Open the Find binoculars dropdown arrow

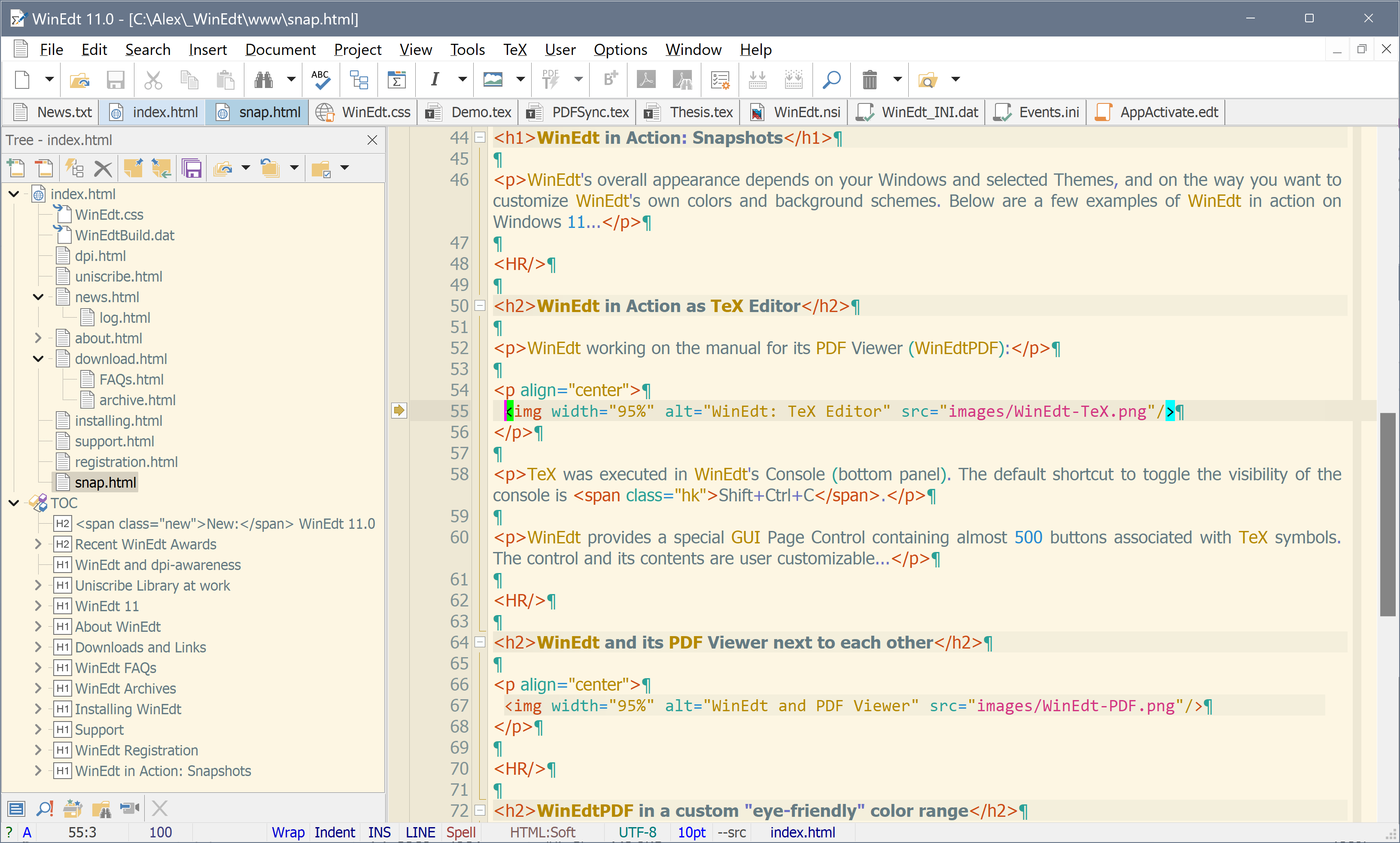click(291, 79)
